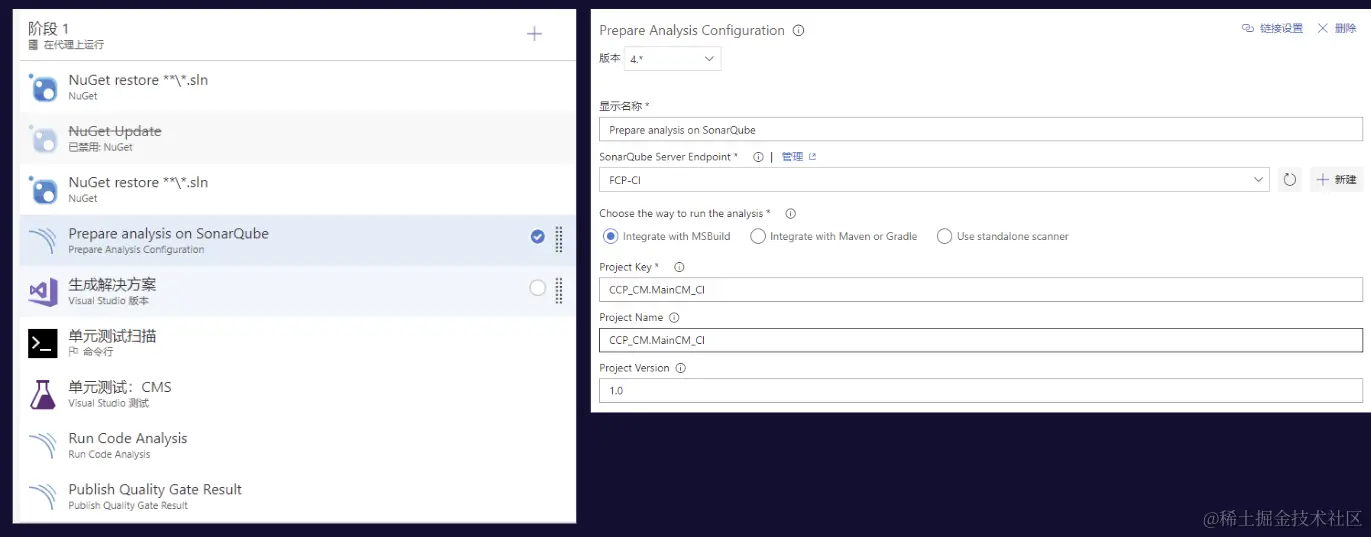Click SonarQube icon of Publish Quality Gate Result
Viewport: 1371px width, 537px height.
pyautogui.click(x=43, y=497)
